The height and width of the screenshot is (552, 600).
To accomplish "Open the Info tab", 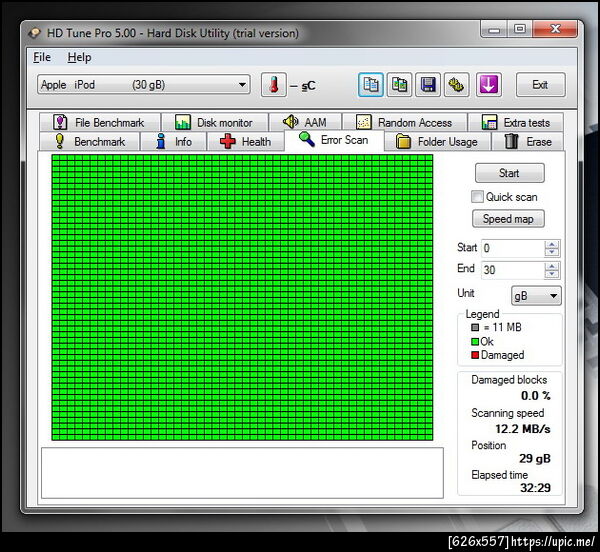I will [x=173, y=142].
